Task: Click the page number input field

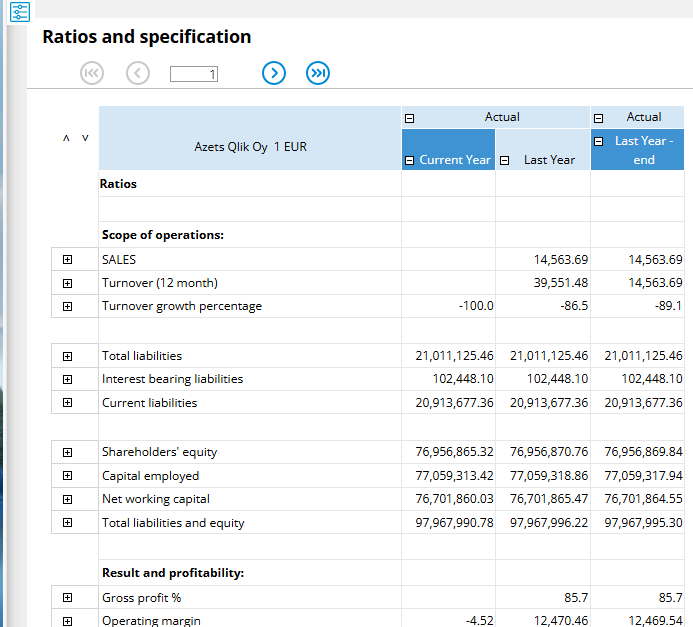Action: point(194,74)
